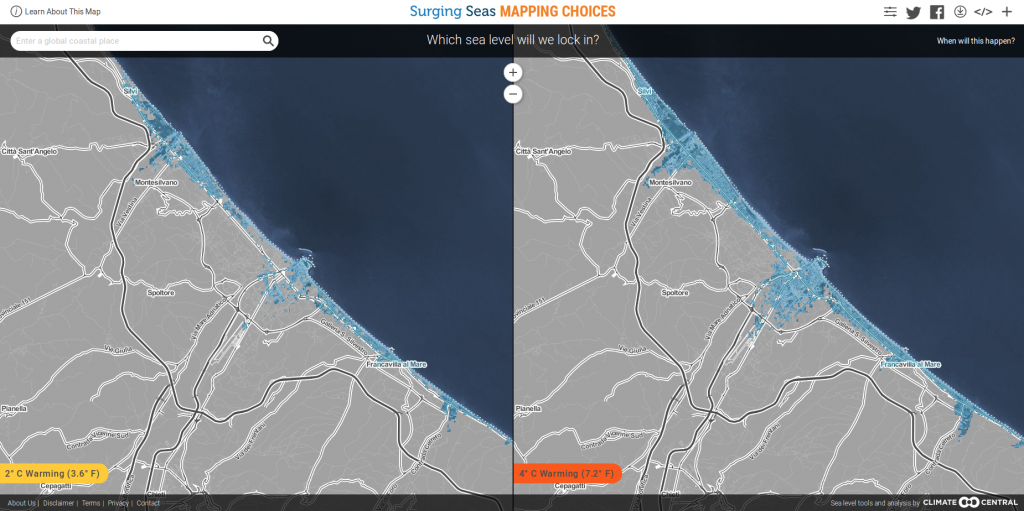Select the 2° C Warming label
This screenshot has height=511, width=1024.
click(53, 473)
